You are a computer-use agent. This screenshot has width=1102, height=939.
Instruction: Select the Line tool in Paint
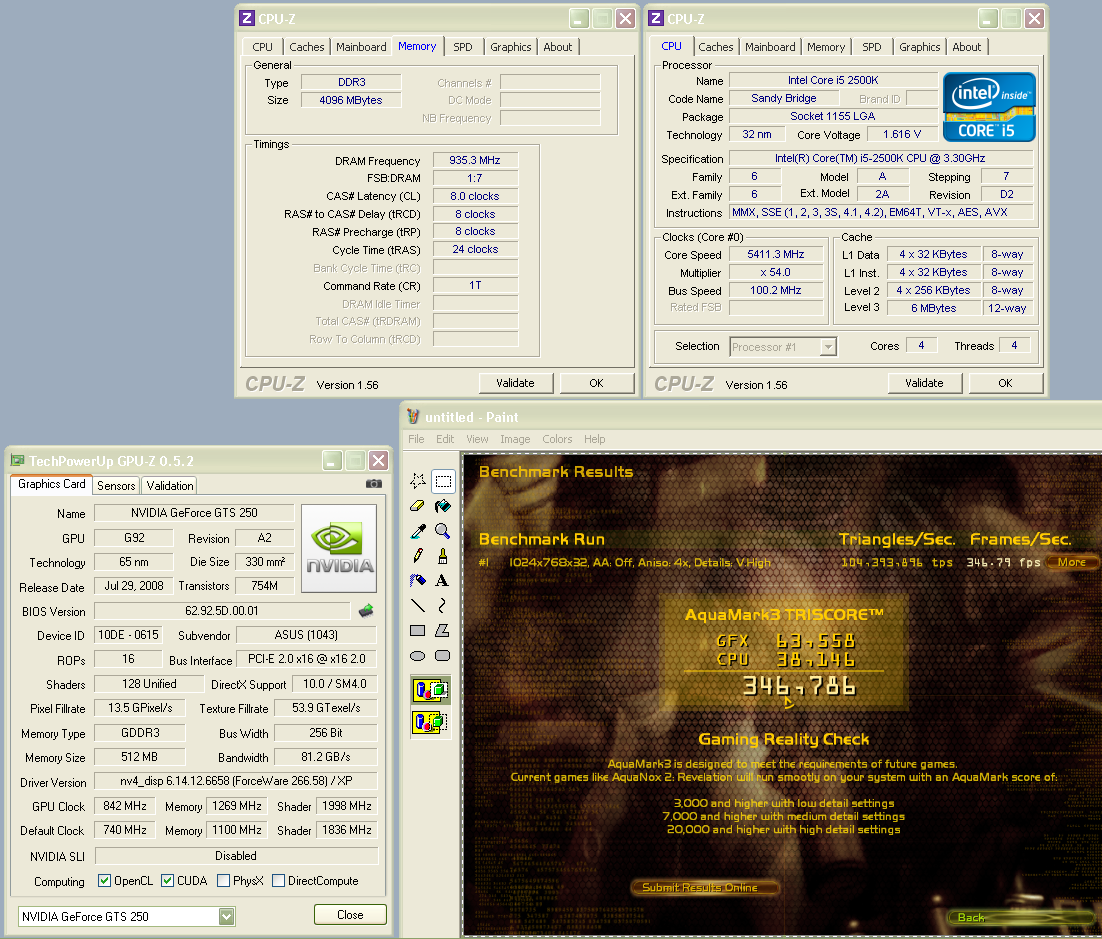(x=417, y=606)
